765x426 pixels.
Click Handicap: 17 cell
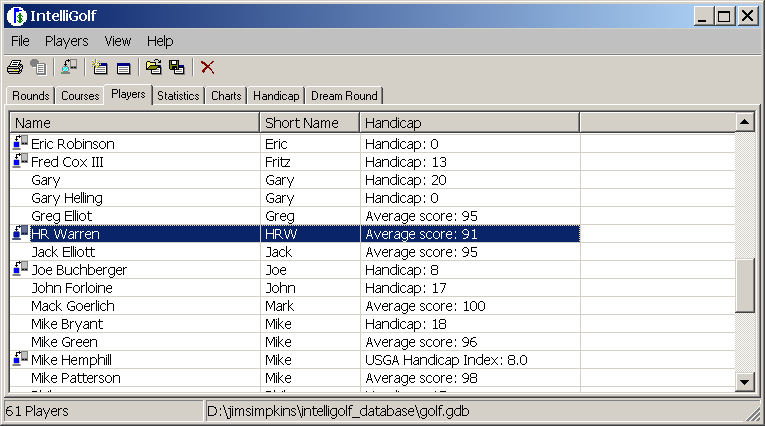406,288
